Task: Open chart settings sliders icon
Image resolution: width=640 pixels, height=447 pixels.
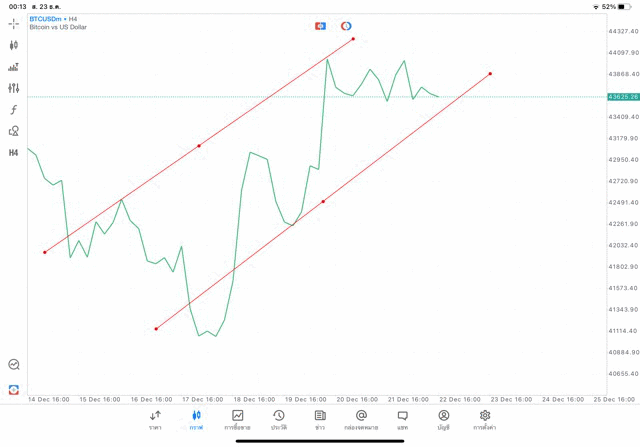Action: tap(14, 88)
